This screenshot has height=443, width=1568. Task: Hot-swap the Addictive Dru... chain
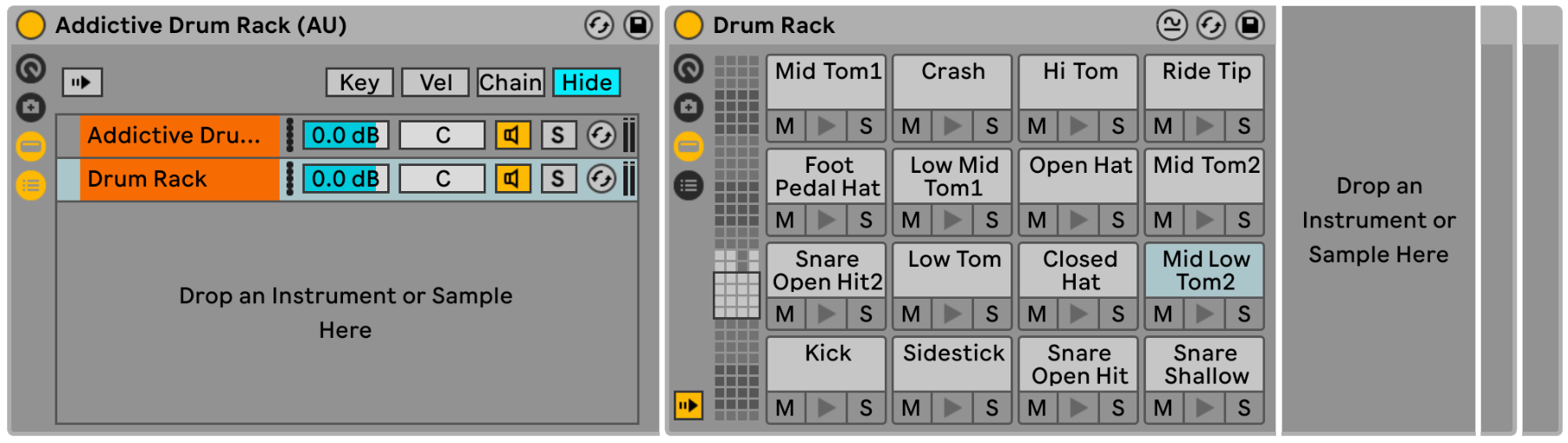click(602, 136)
